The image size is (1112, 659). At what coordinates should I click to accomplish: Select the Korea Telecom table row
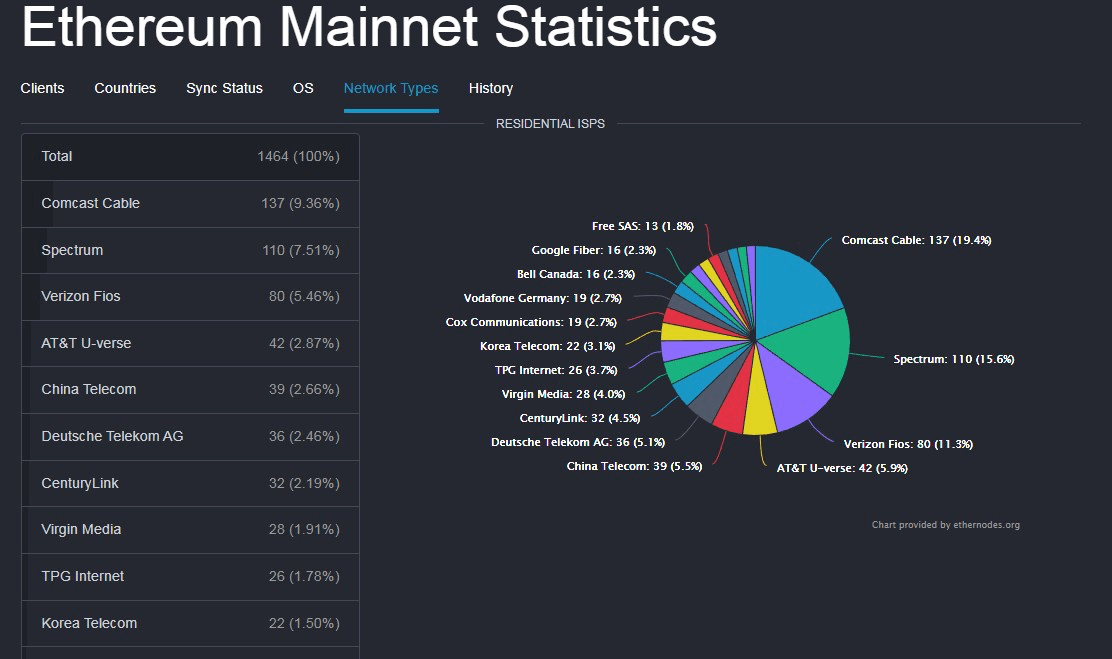pyautogui.click(x=190, y=623)
